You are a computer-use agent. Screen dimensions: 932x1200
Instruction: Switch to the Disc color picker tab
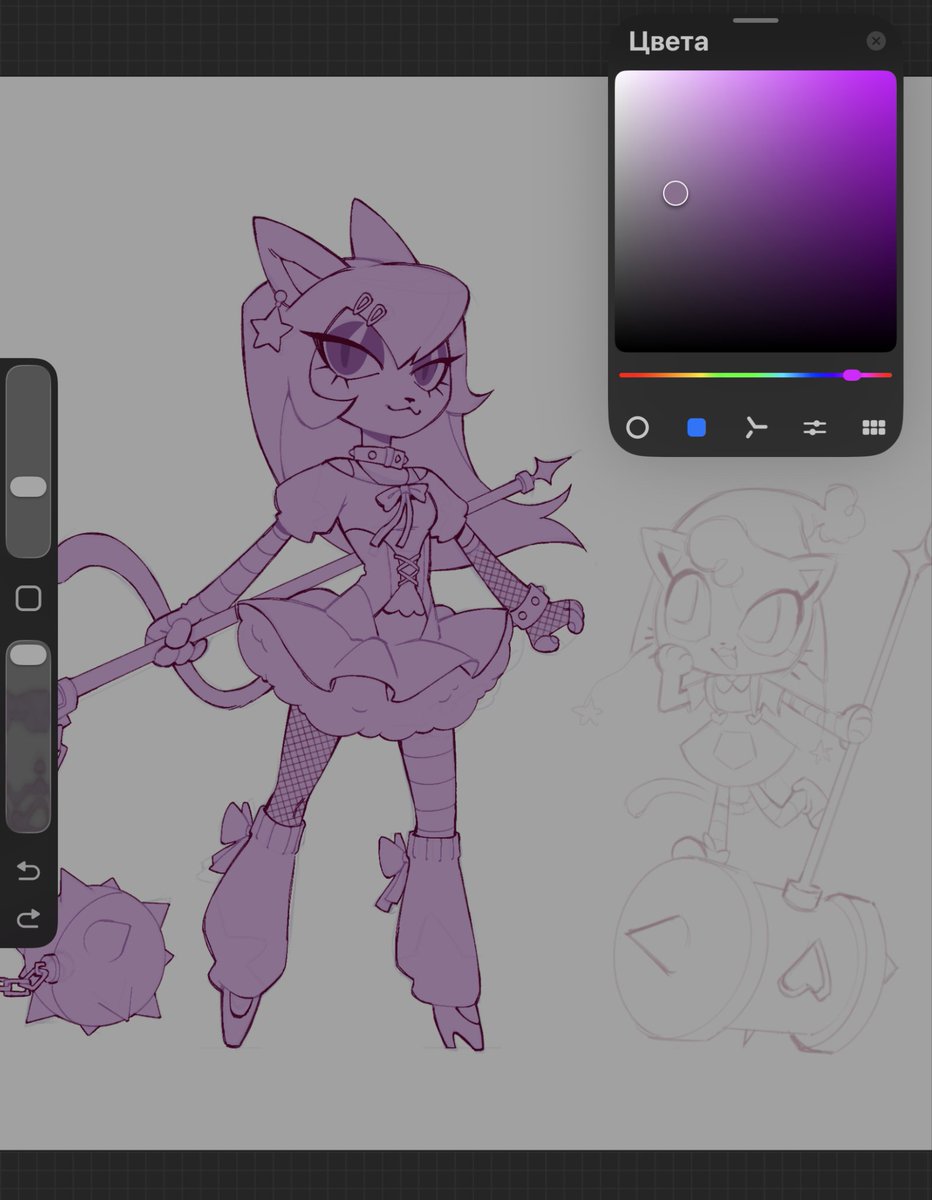(637, 428)
